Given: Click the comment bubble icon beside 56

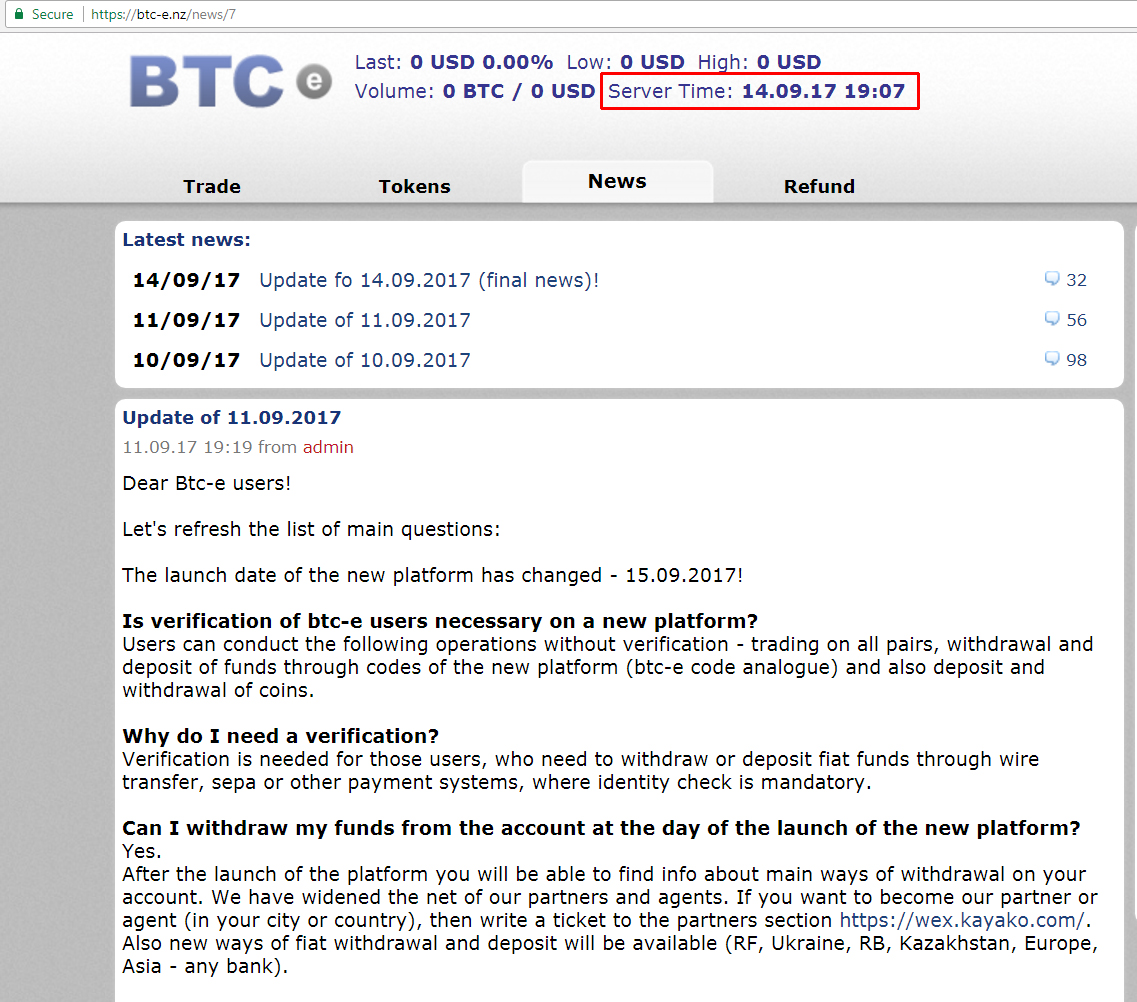Looking at the screenshot, I should coord(1051,319).
